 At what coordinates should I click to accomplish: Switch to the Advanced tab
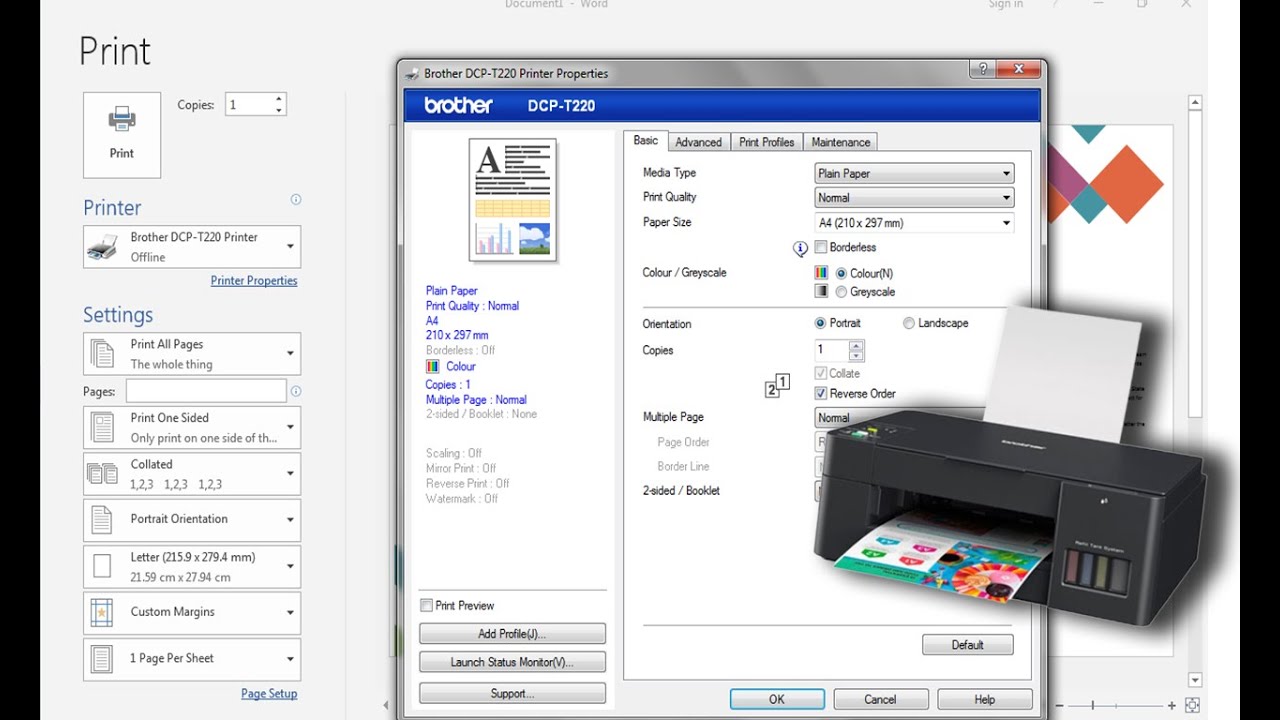[x=698, y=142]
